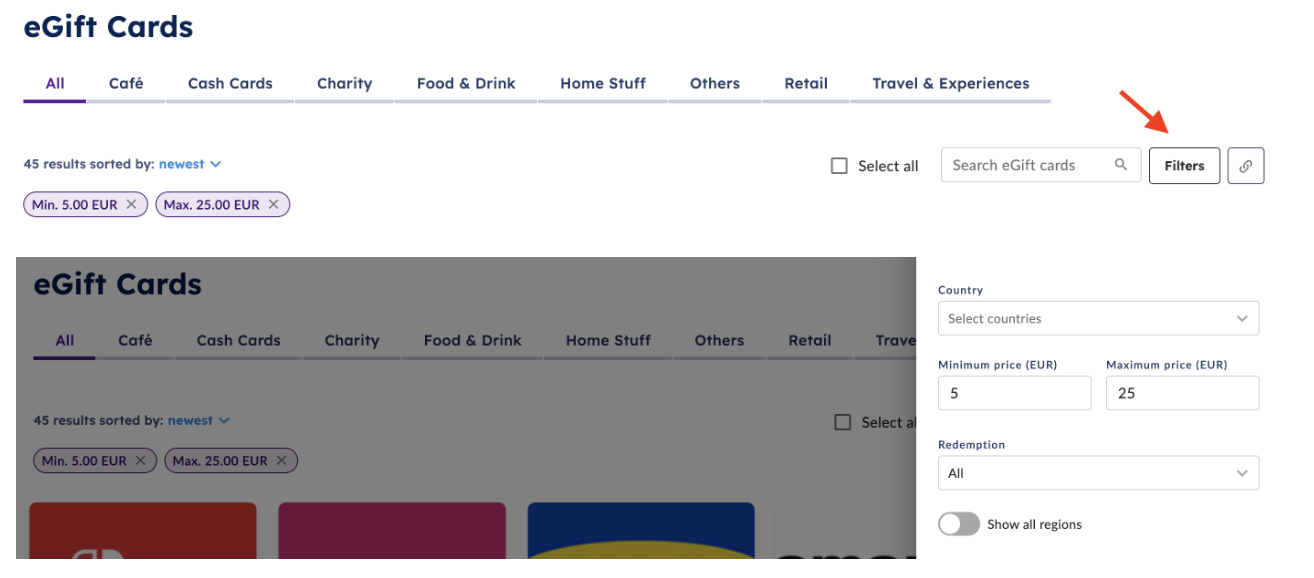1314x578 pixels.
Task: Open the top Home Stuff tab
Action: click(x=603, y=84)
